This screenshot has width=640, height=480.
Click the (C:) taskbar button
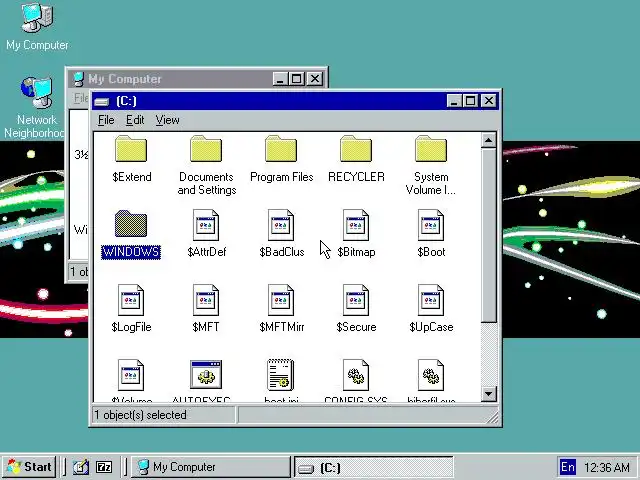(374, 467)
